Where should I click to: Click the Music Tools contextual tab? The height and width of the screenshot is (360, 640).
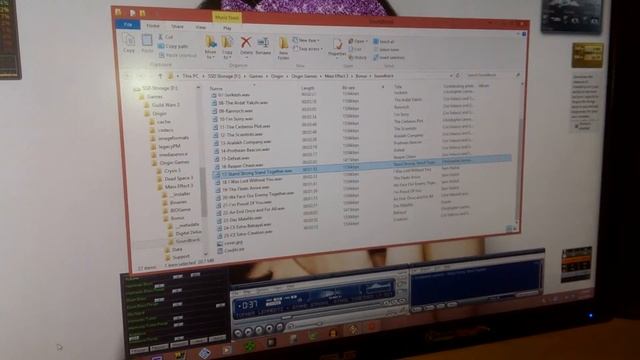point(227,18)
